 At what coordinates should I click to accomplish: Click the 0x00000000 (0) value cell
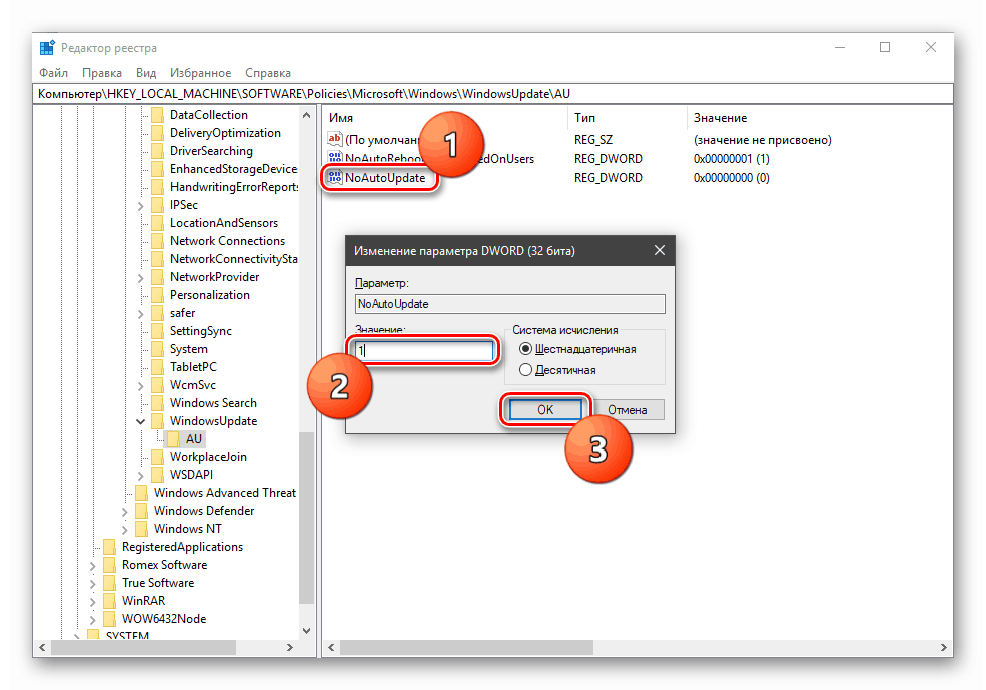point(731,178)
